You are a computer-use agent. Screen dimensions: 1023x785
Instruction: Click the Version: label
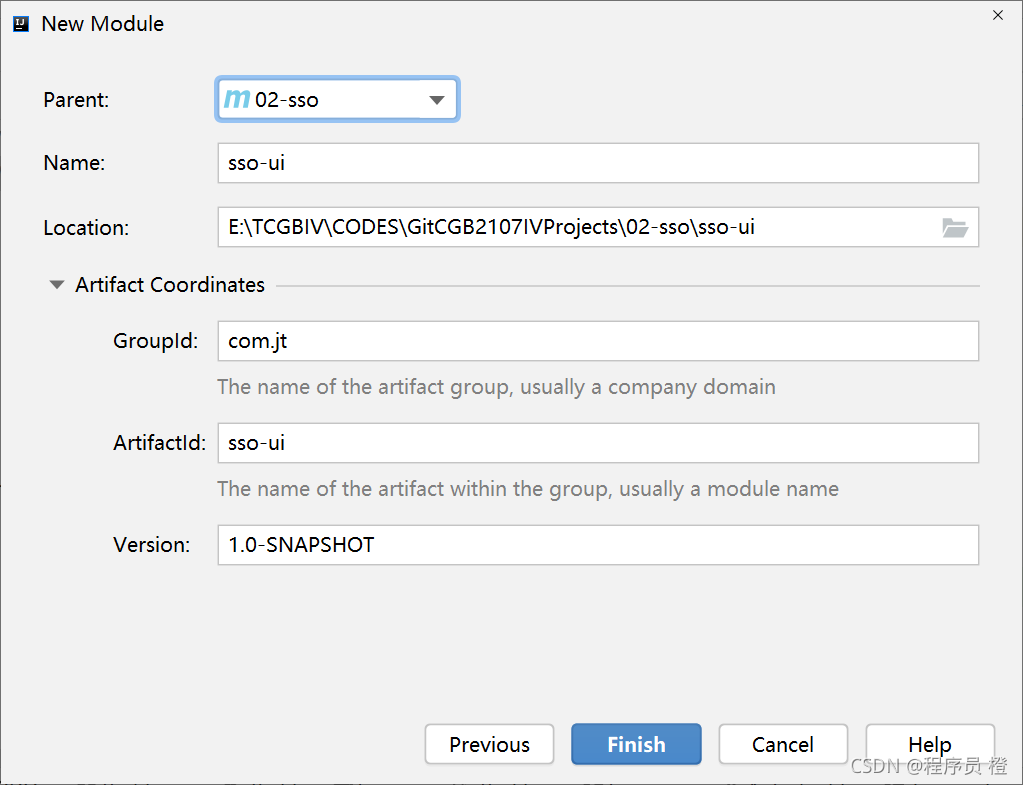click(x=151, y=545)
